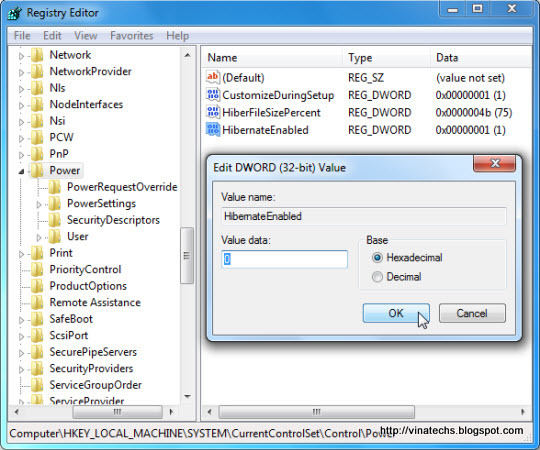Screen dimensions: 540x450
Task: Click the tree pane horizontal scrollbar thumb
Action: [x=117, y=412]
